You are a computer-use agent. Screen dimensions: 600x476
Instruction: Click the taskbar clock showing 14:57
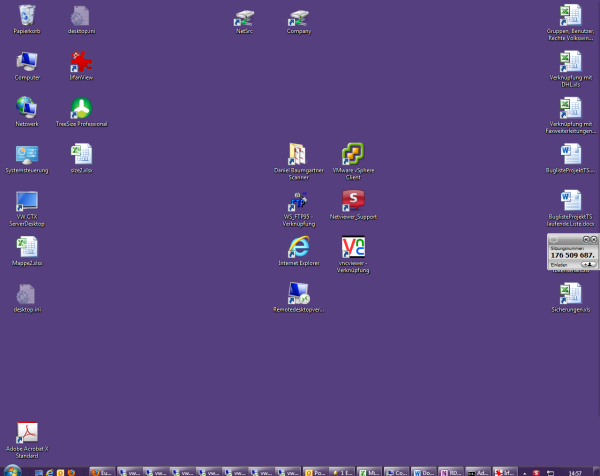coord(575,473)
